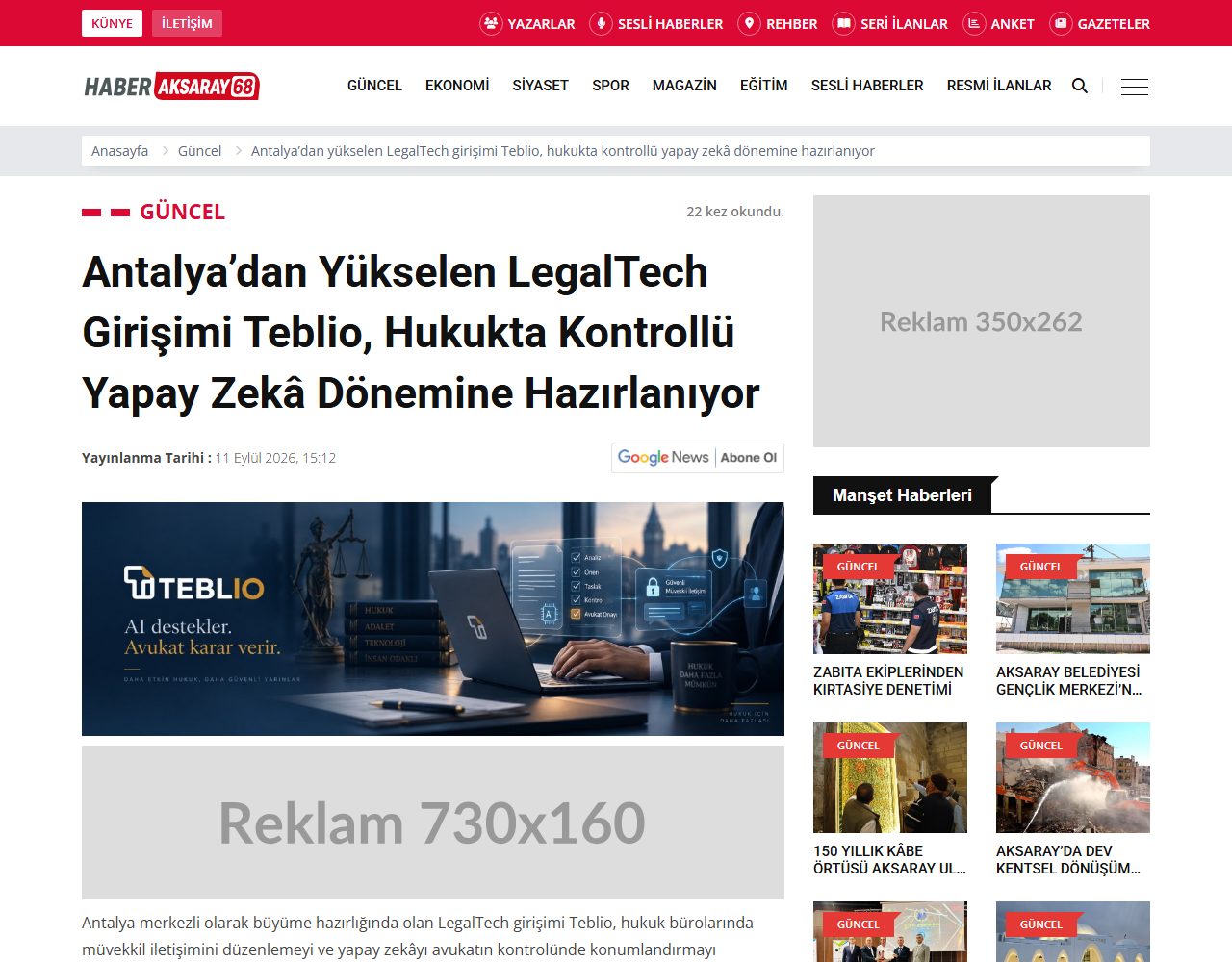Screen dimensions: 1232x962
Task: Open the GÜNCEL menu item
Action: click(374, 86)
